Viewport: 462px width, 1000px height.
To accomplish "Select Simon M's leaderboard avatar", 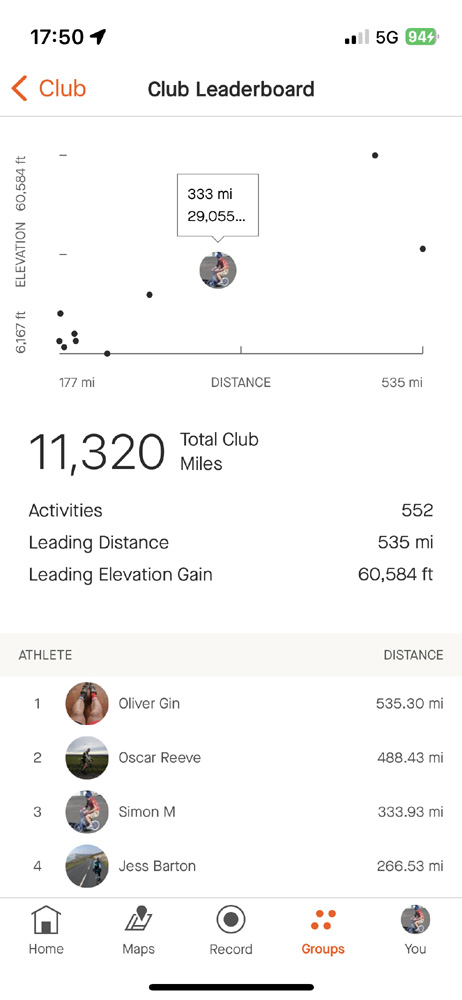I will pyautogui.click(x=87, y=812).
